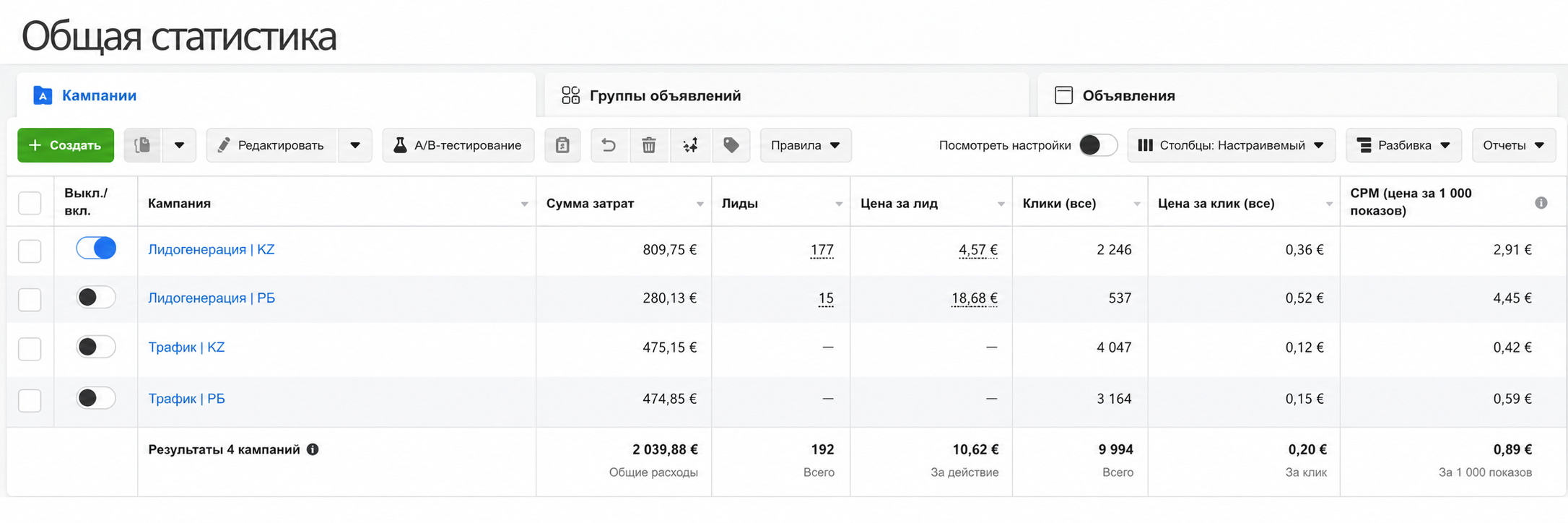1568x523 pixels.
Task: Click flask icon of A/B-тестирование
Action: pyautogui.click(x=400, y=145)
